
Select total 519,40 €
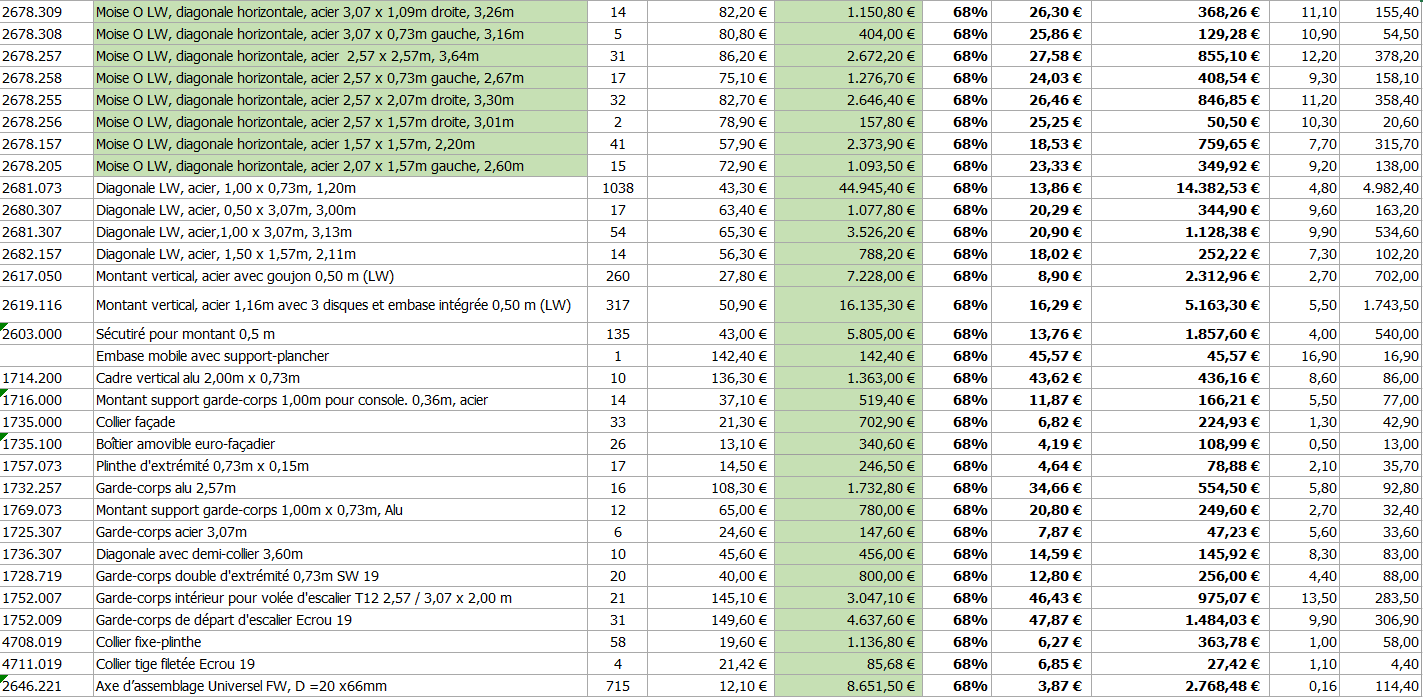(848, 400)
